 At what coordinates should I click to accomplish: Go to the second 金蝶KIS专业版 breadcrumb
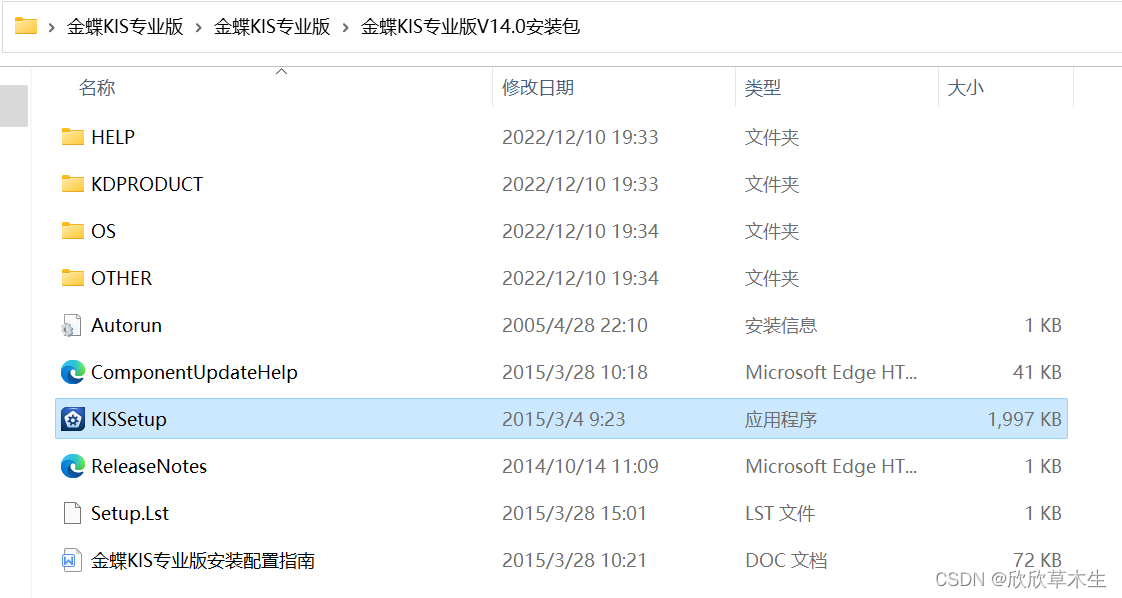(x=272, y=27)
